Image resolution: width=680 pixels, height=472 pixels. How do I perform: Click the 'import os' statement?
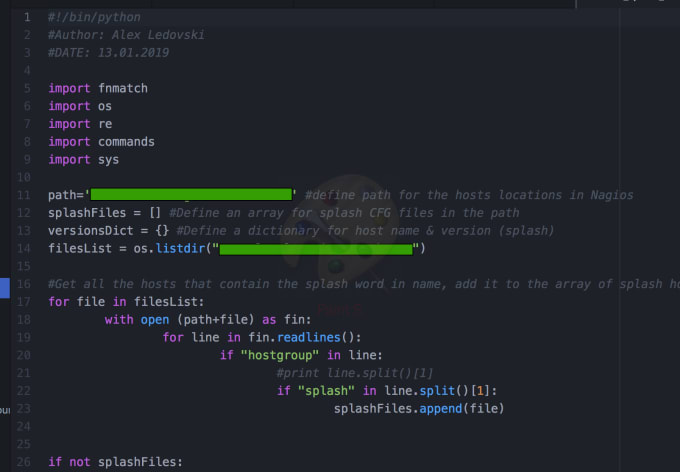pyautogui.click(x=80, y=106)
